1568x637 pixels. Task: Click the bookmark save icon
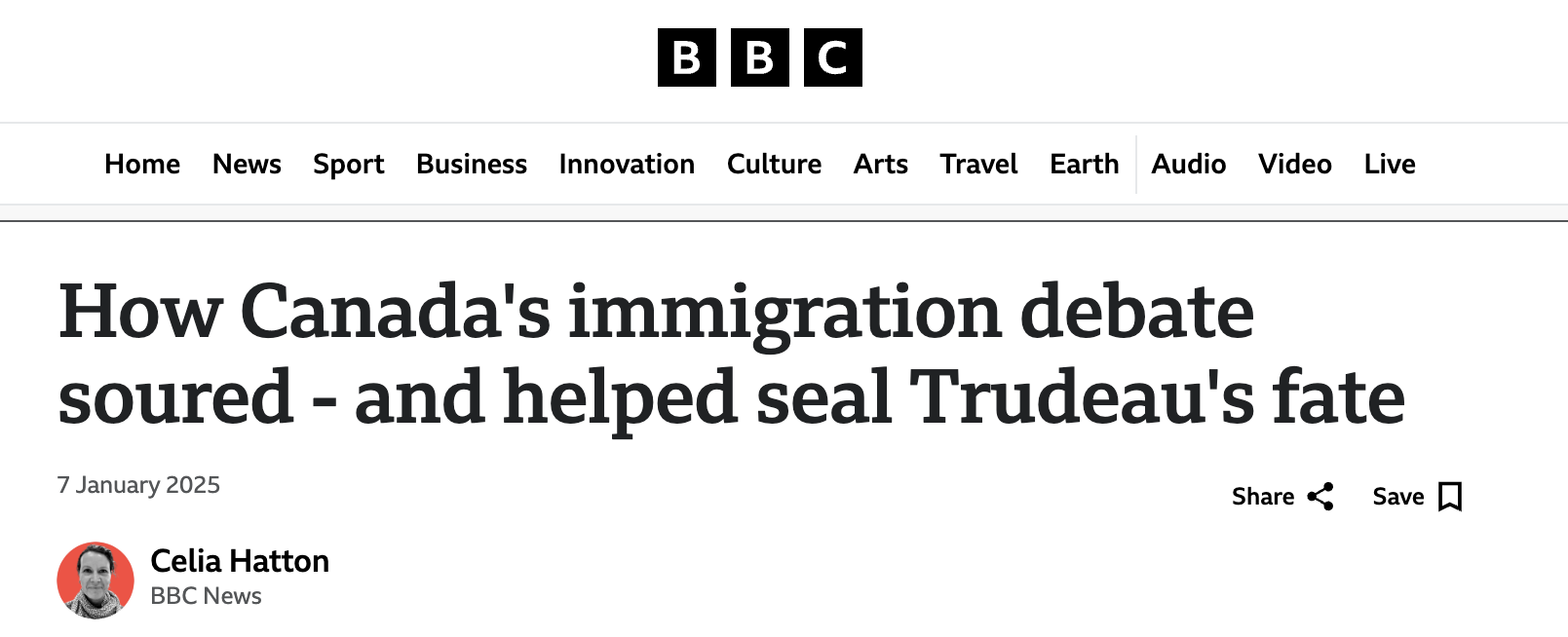(x=1450, y=497)
